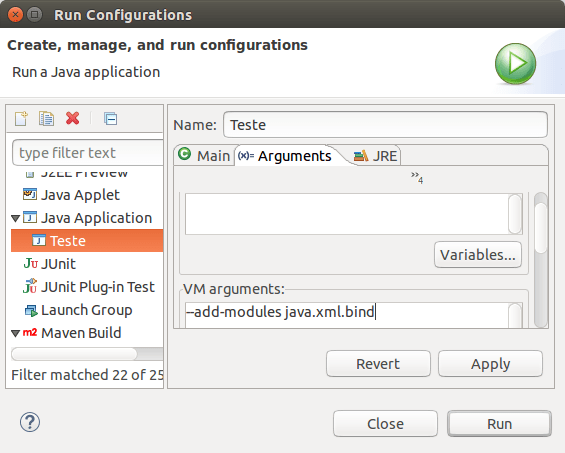Open help with question mark icon
Viewport: 565px width, 453px height.
[x=30, y=422]
